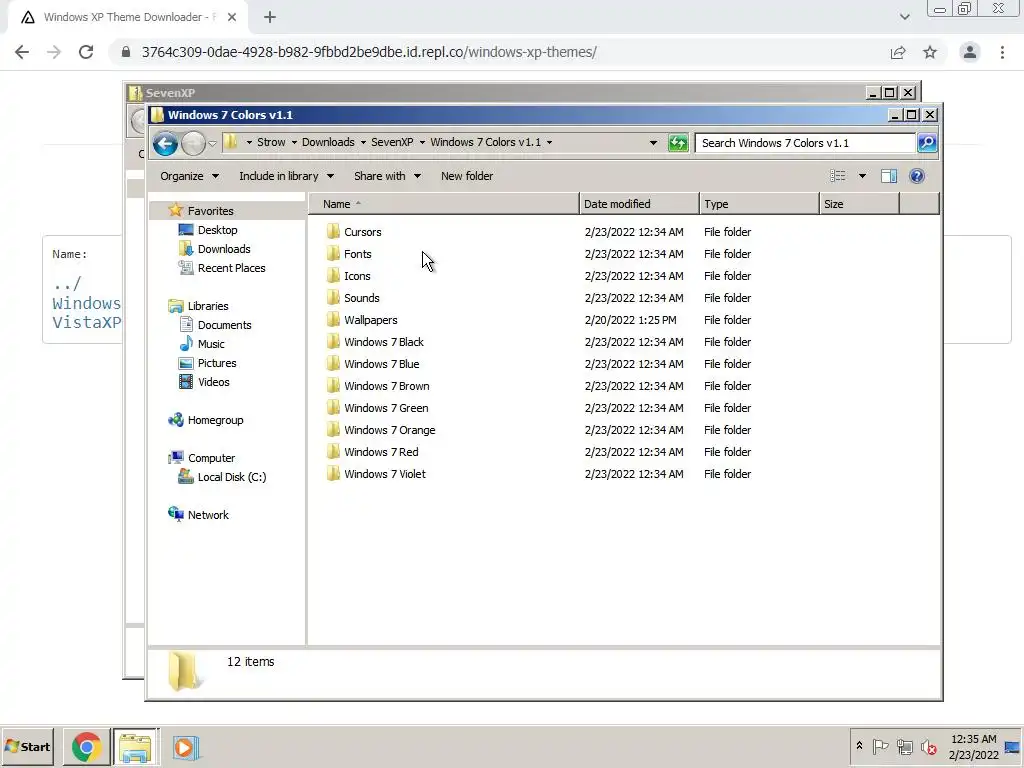Select Favorites in navigation pane
The width and height of the screenshot is (1024, 768).
click(x=210, y=211)
